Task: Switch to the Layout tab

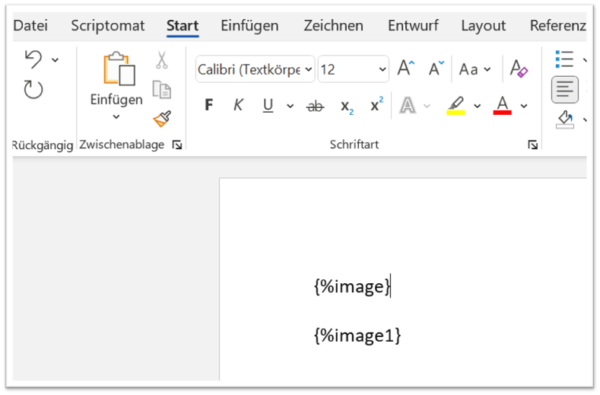Action: click(483, 26)
